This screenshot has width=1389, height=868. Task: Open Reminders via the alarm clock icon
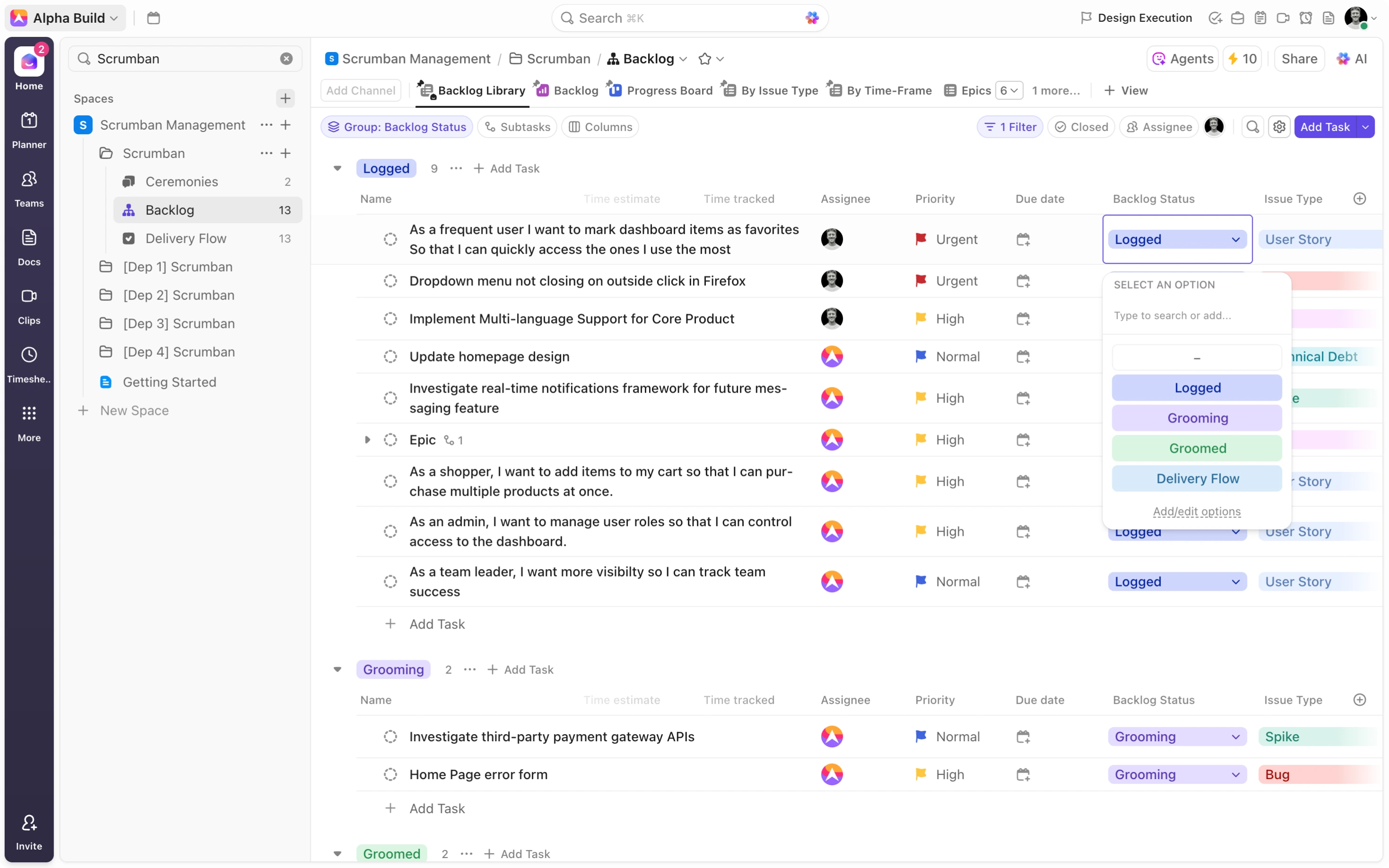(x=1305, y=18)
